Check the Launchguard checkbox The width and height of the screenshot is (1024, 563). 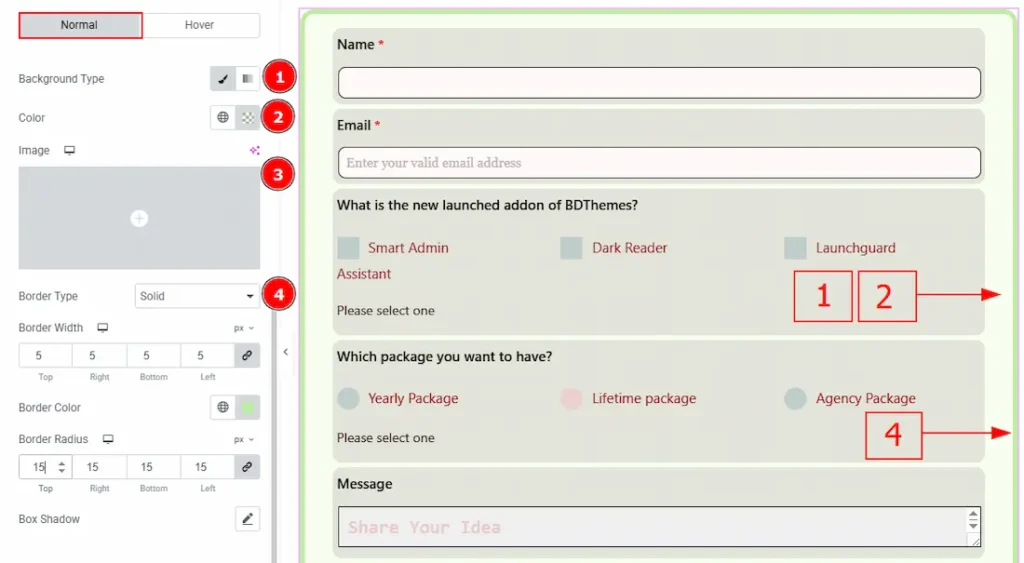point(795,248)
